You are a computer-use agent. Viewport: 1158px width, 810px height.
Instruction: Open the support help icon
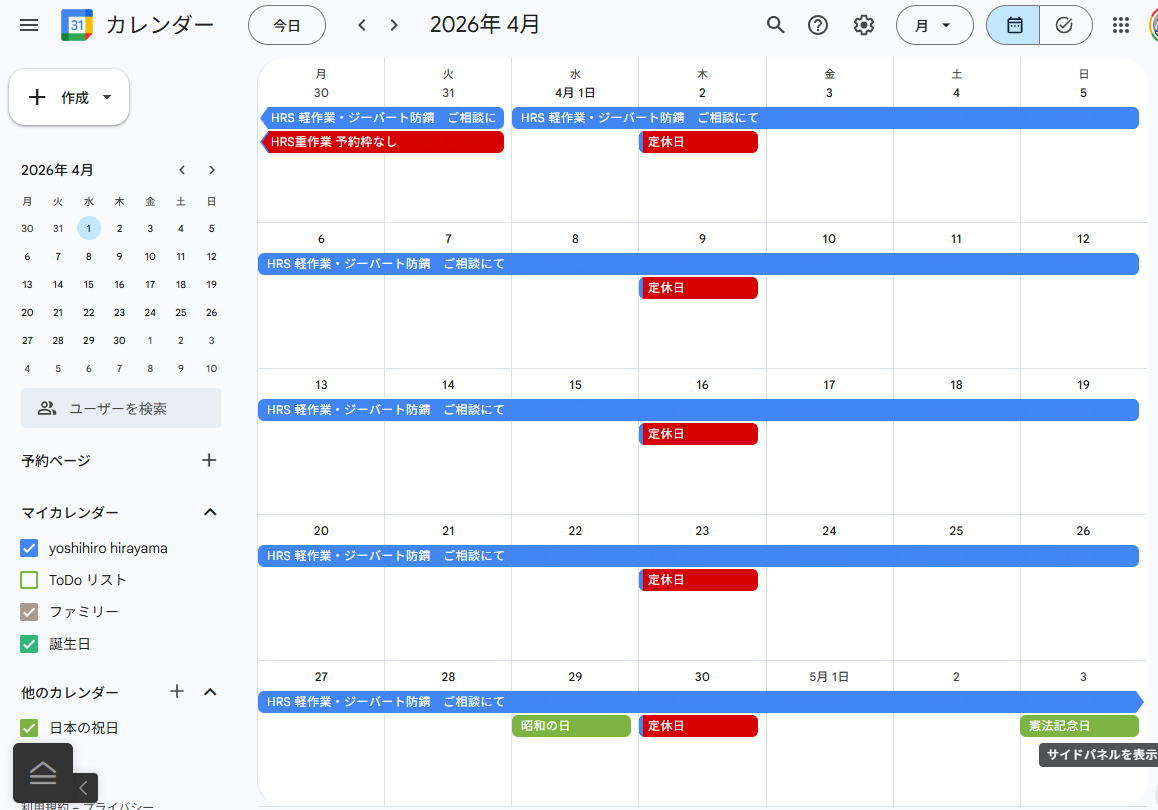[x=818, y=25]
